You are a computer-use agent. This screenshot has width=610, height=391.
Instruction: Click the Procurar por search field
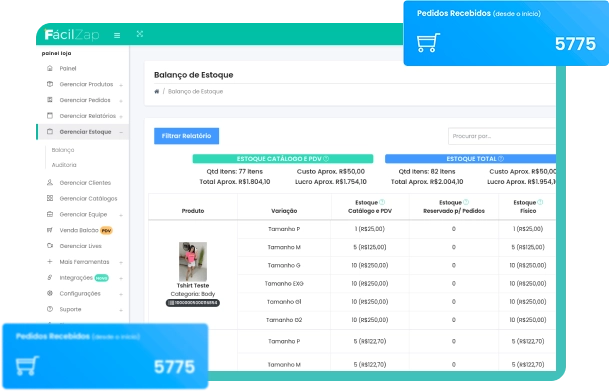[x=502, y=136]
